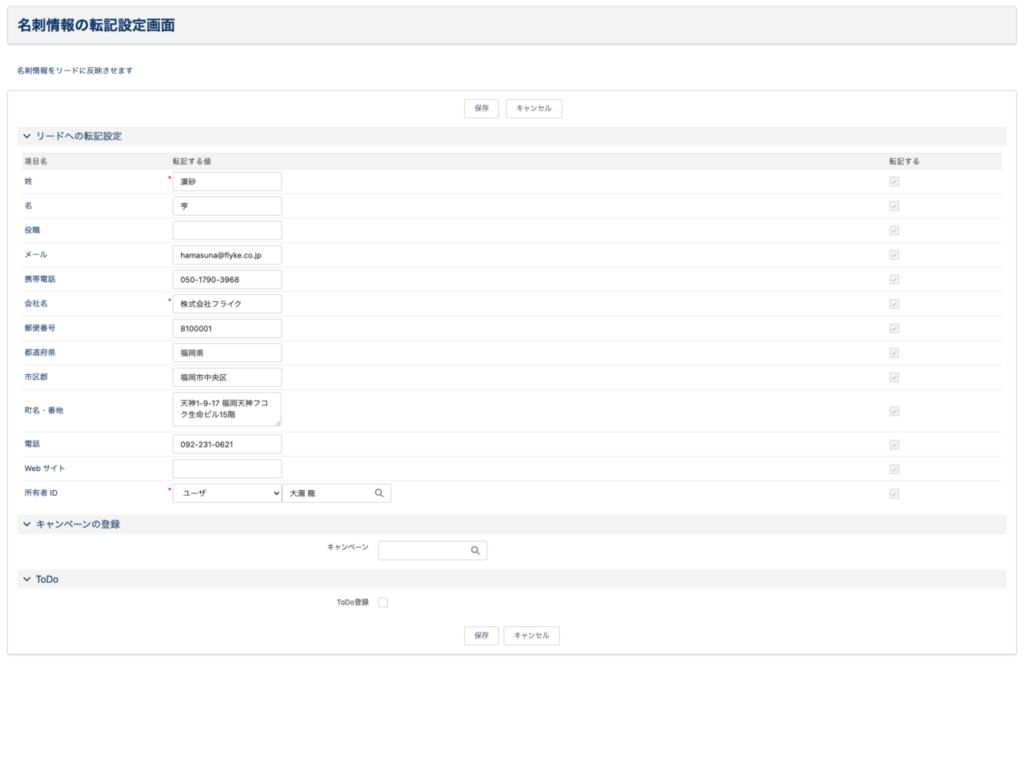Image resolution: width=1024 pixels, height=778 pixels.
Task: Click the キャンペーン lookup input field
Action: pos(432,551)
